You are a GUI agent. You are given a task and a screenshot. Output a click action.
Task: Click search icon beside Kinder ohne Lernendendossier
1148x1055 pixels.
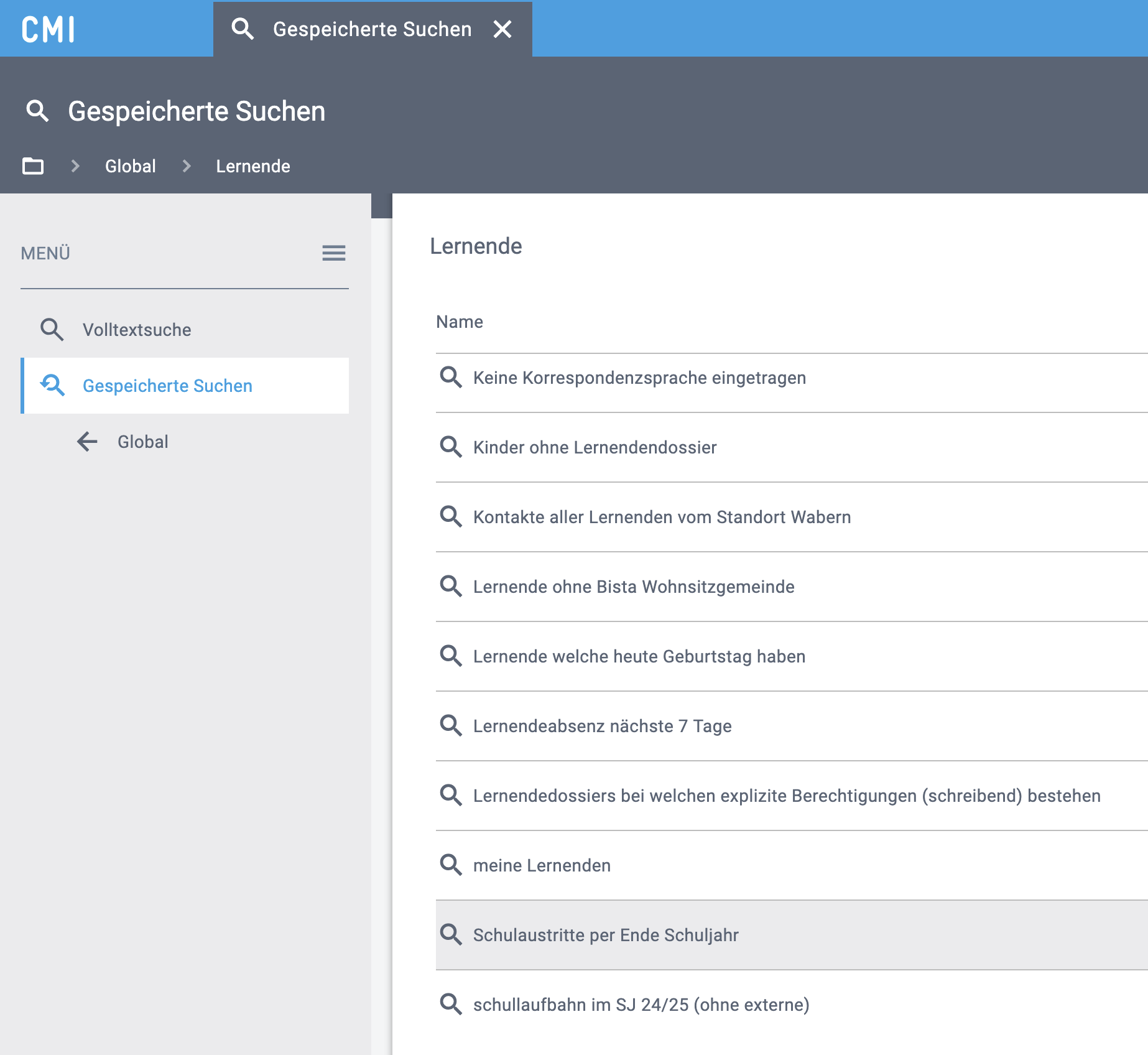click(451, 447)
